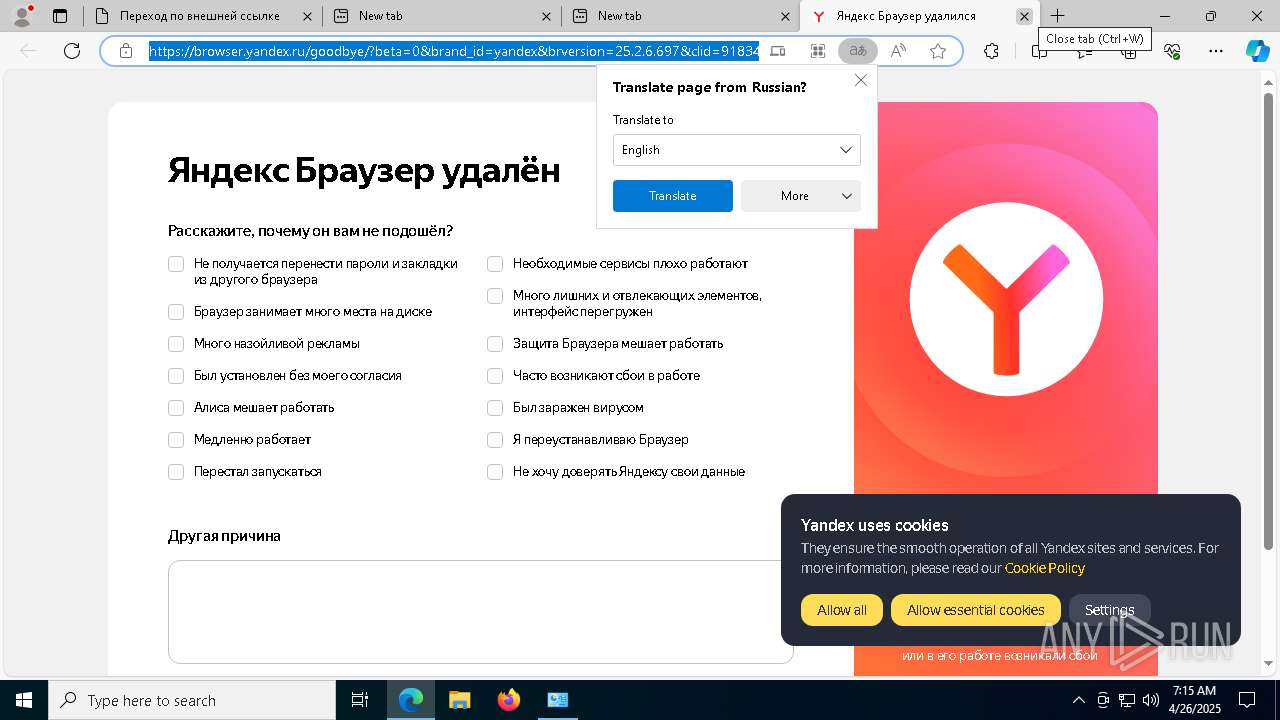Check 'Был установлен без моего согласия'
This screenshot has width=1280, height=720.
(176, 376)
